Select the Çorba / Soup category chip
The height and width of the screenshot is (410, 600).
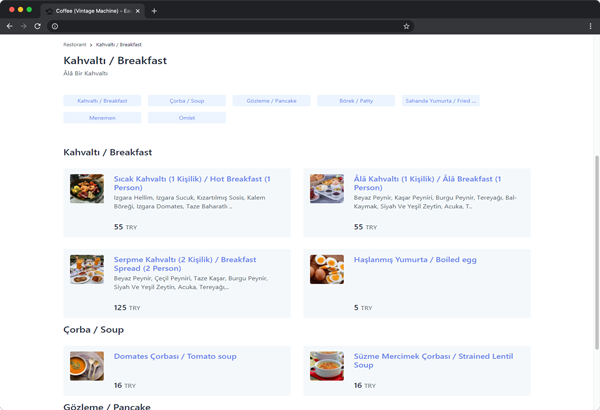tap(186, 101)
